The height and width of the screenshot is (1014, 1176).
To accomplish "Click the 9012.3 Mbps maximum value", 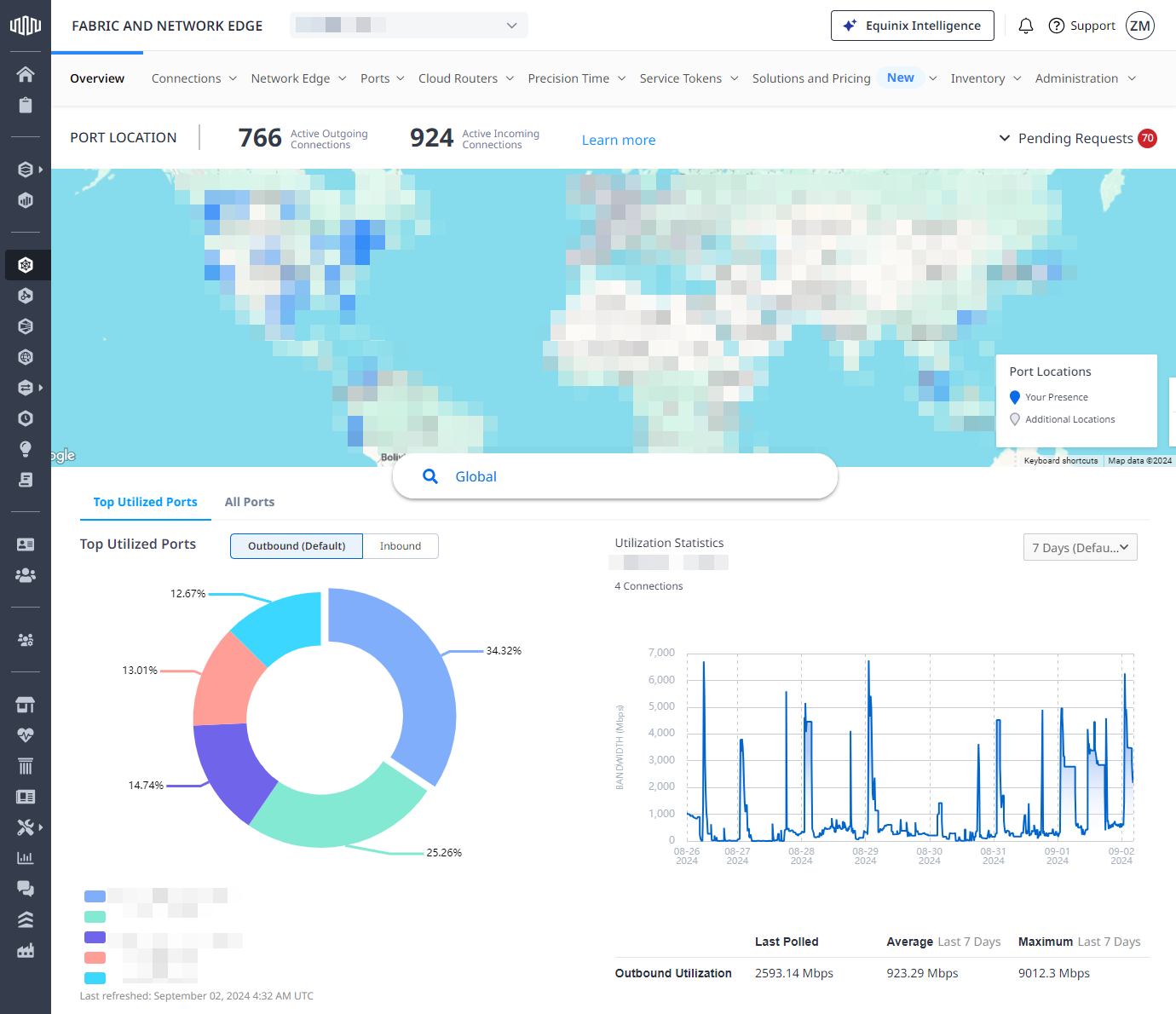I will point(1054,973).
